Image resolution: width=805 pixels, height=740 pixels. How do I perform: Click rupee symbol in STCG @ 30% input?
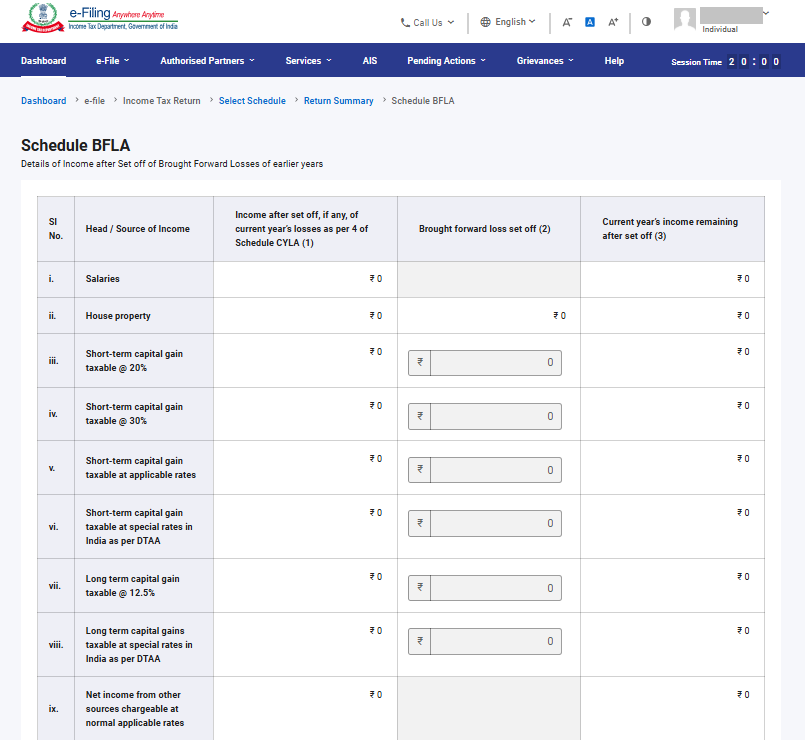[419, 416]
